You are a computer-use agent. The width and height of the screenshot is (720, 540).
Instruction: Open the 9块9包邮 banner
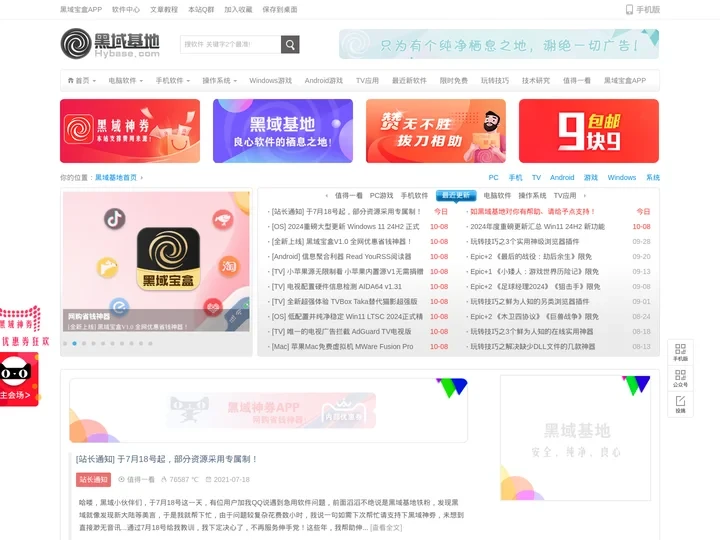pyautogui.click(x=589, y=131)
